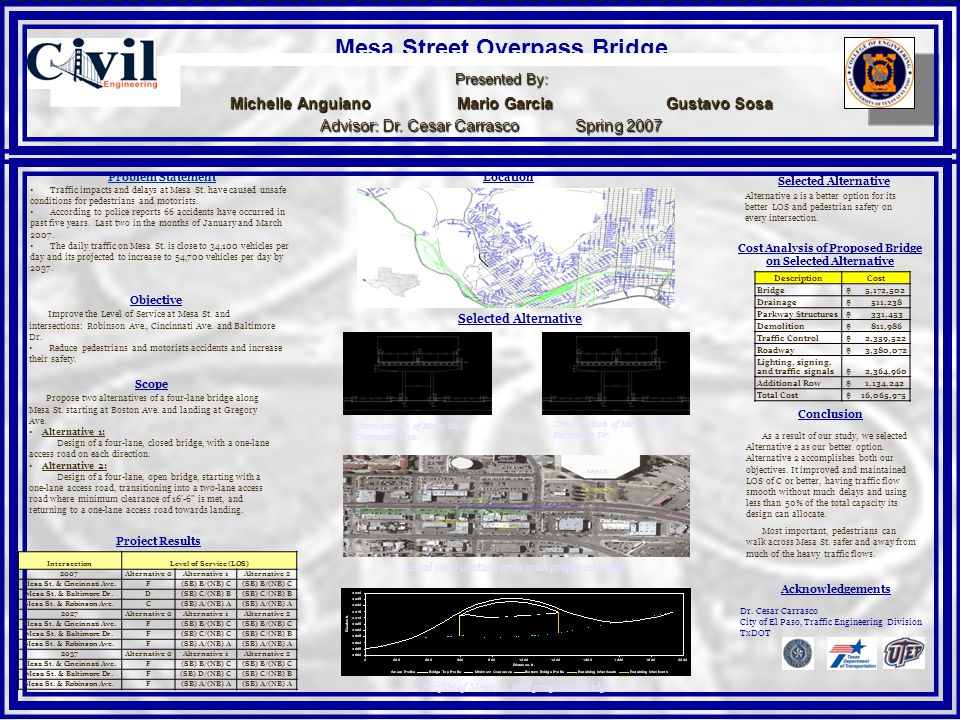Open the Baltimore Dr. cross-section drawing
Screen dimensions: 960x720
point(616,373)
